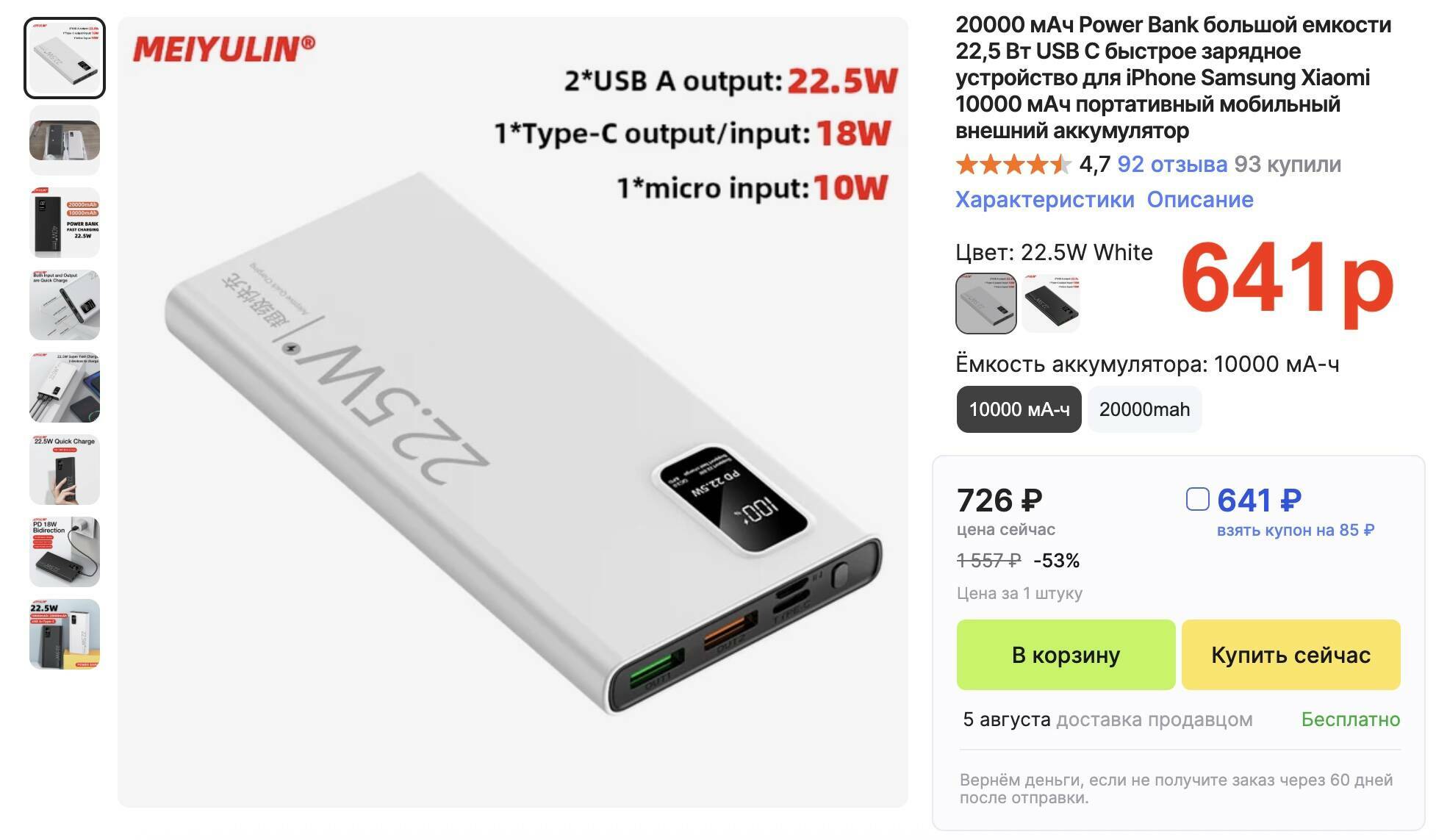Image resolution: width=1436 pixels, height=840 pixels.
Task: Open the 'Both Input and Output' thumbnail
Action: 65,305
